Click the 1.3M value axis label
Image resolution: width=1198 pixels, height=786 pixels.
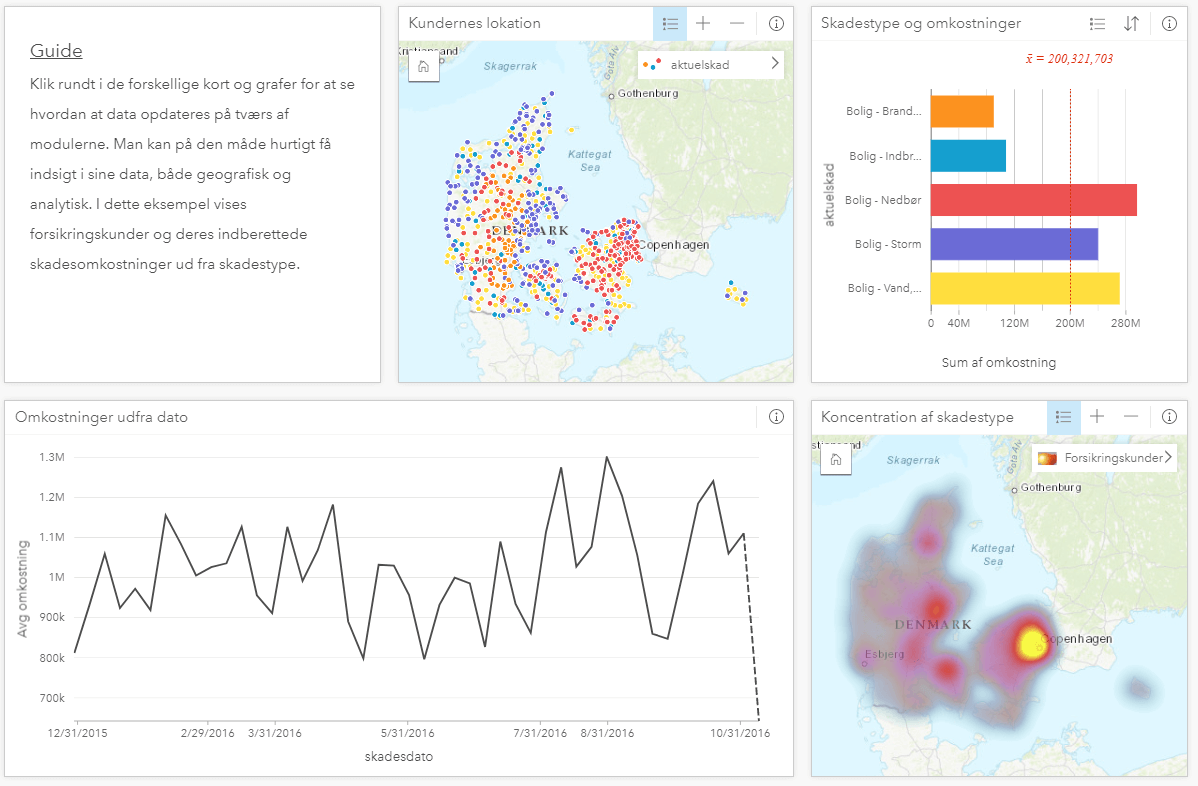pyautogui.click(x=52, y=458)
